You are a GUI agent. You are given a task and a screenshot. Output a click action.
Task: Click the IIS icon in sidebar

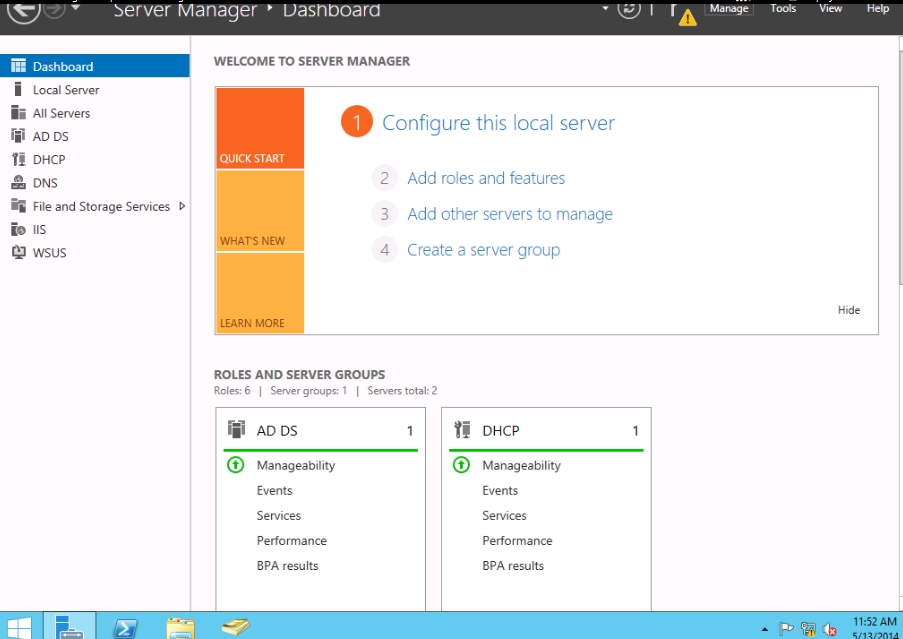18,229
